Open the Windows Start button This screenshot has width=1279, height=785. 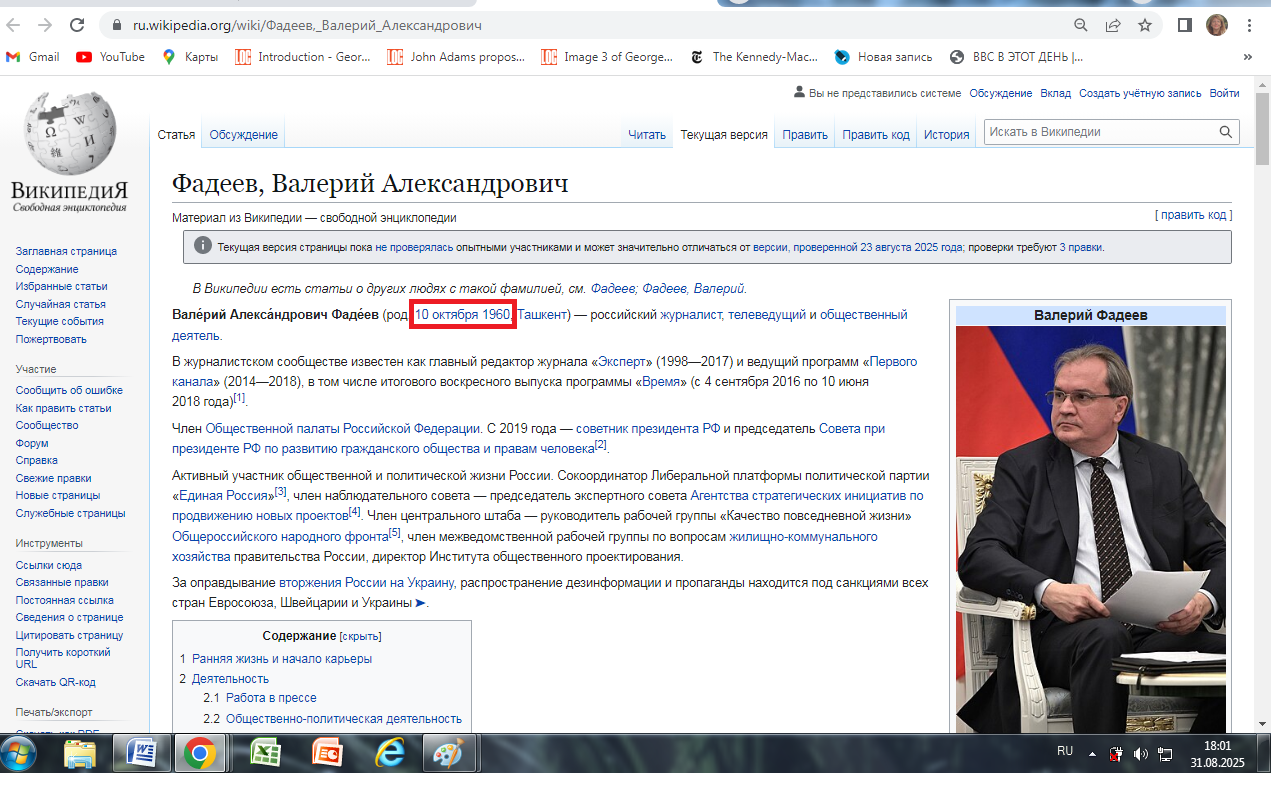19,754
